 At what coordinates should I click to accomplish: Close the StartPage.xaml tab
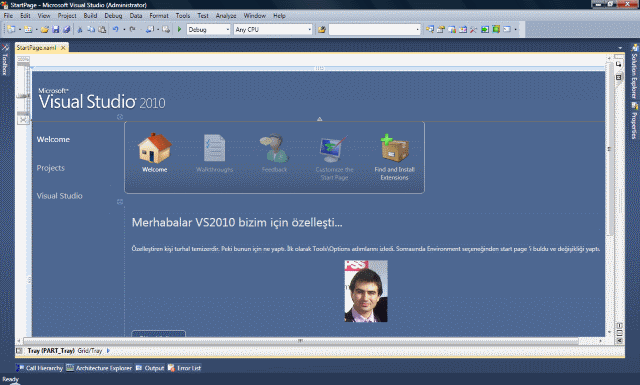pos(63,48)
